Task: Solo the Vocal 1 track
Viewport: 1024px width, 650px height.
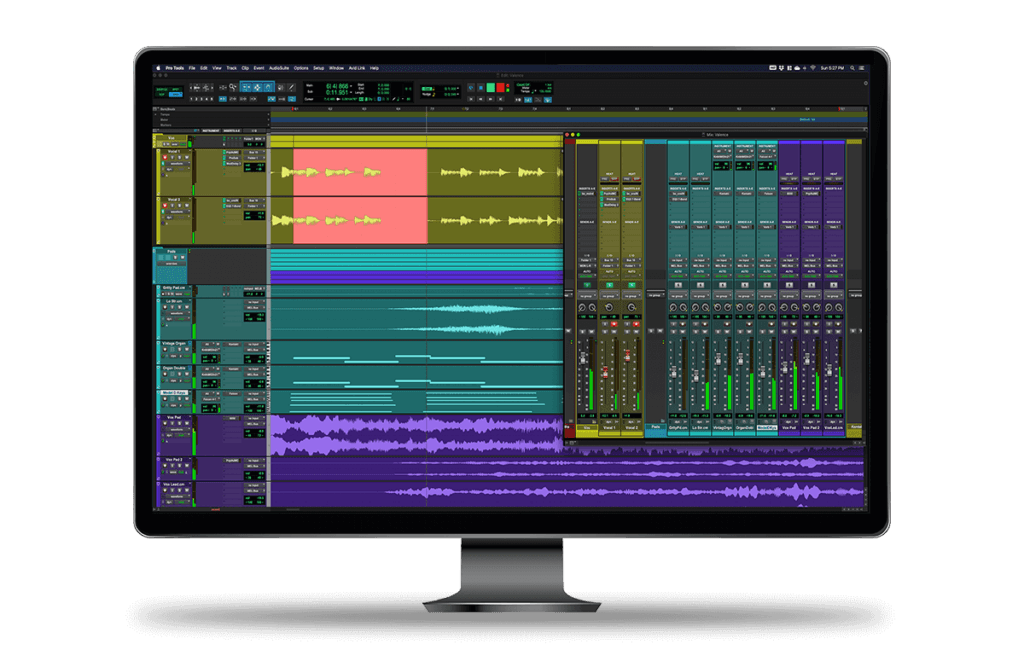Action: click(172, 157)
